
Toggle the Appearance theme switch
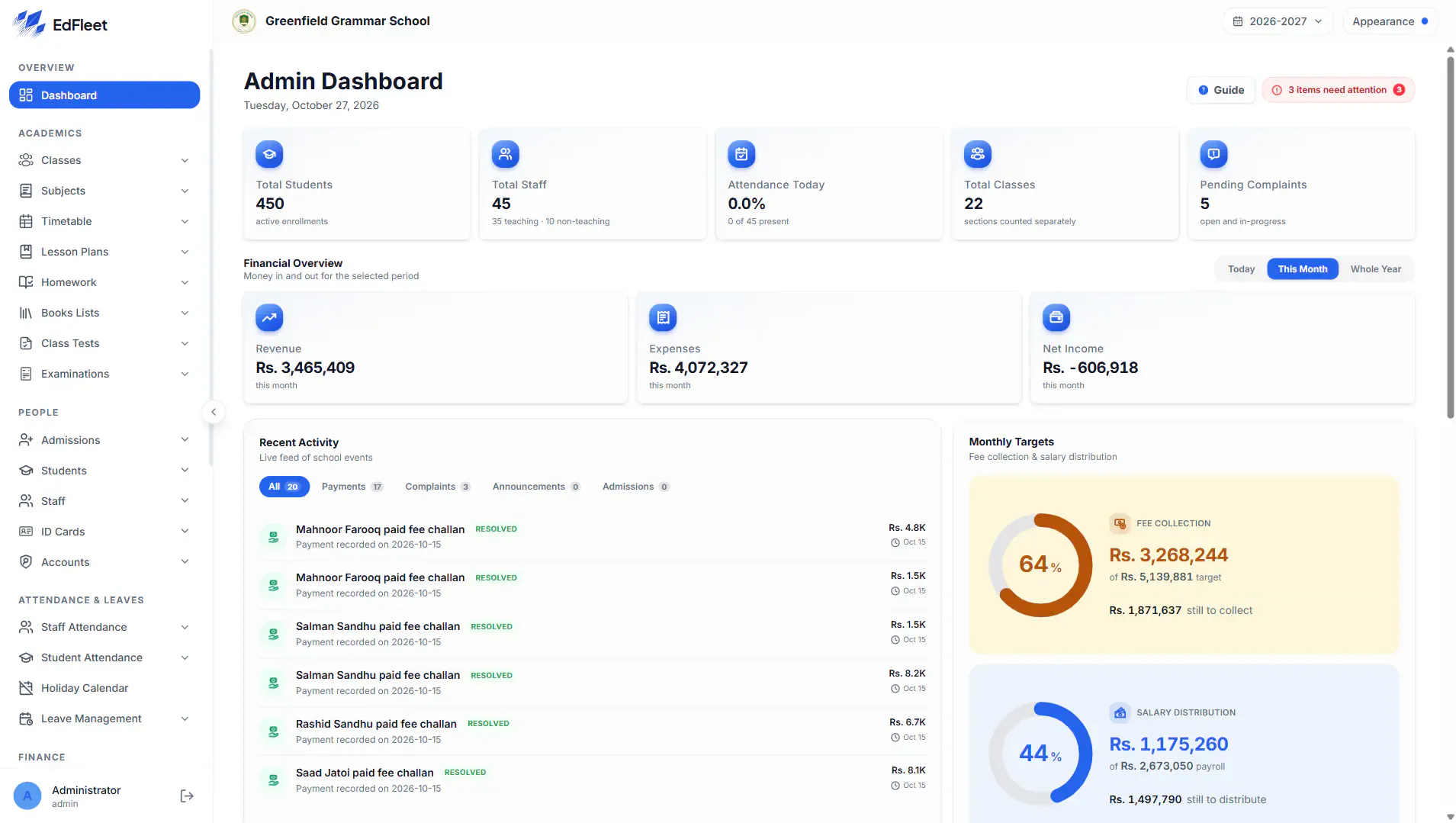1390,21
